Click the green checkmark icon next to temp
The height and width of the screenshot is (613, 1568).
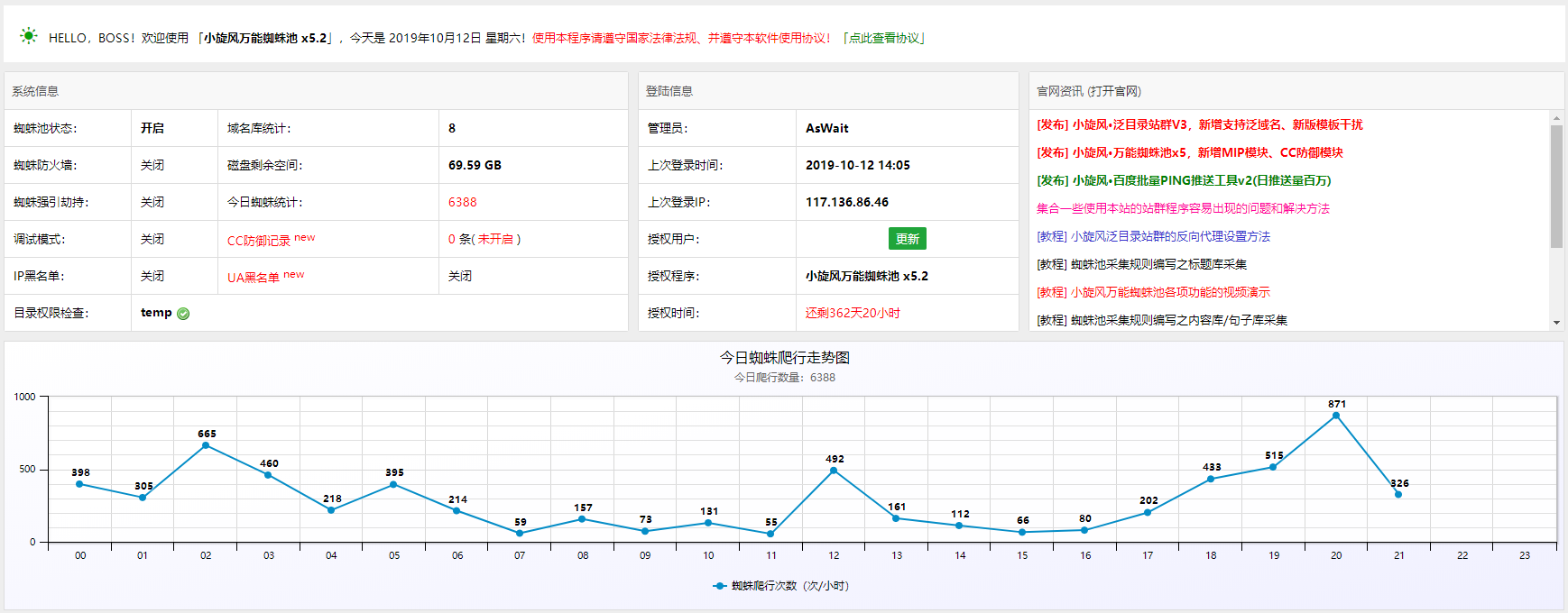click(183, 314)
